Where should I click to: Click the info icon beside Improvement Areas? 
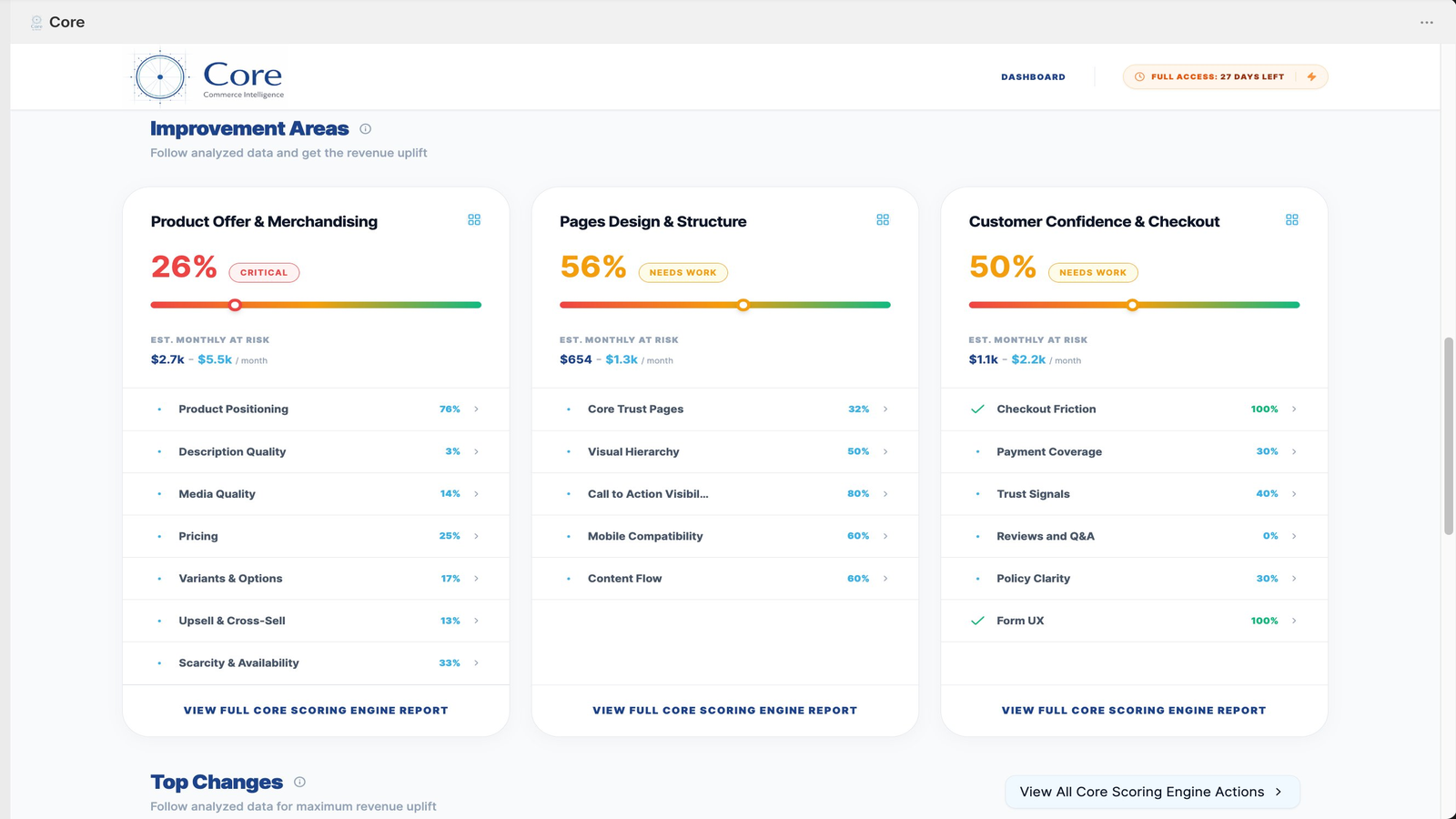[x=366, y=129]
